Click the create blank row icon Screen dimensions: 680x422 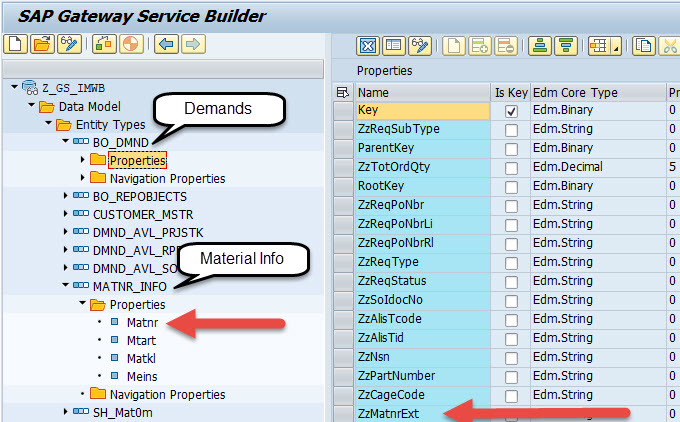454,46
